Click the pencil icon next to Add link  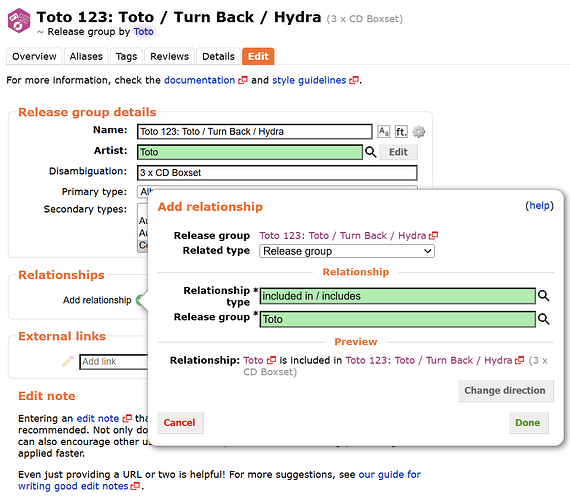[68, 361]
